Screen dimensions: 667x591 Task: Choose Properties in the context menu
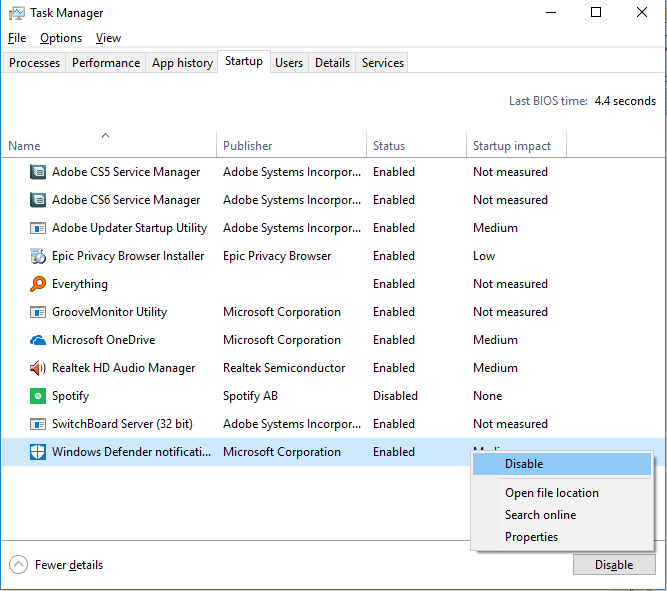click(x=562, y=537)
